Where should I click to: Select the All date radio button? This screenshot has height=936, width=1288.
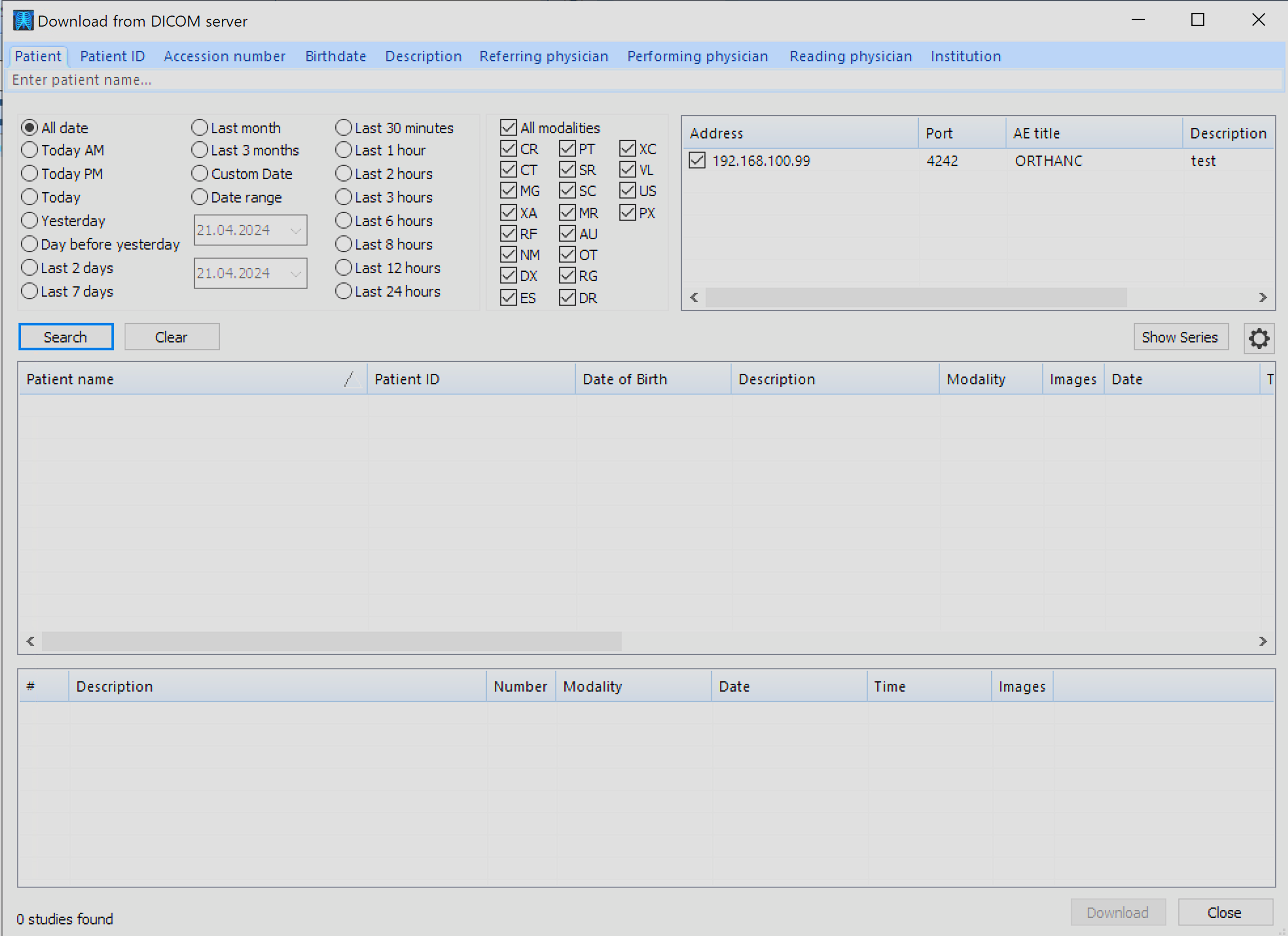click(x=30, y=128)
